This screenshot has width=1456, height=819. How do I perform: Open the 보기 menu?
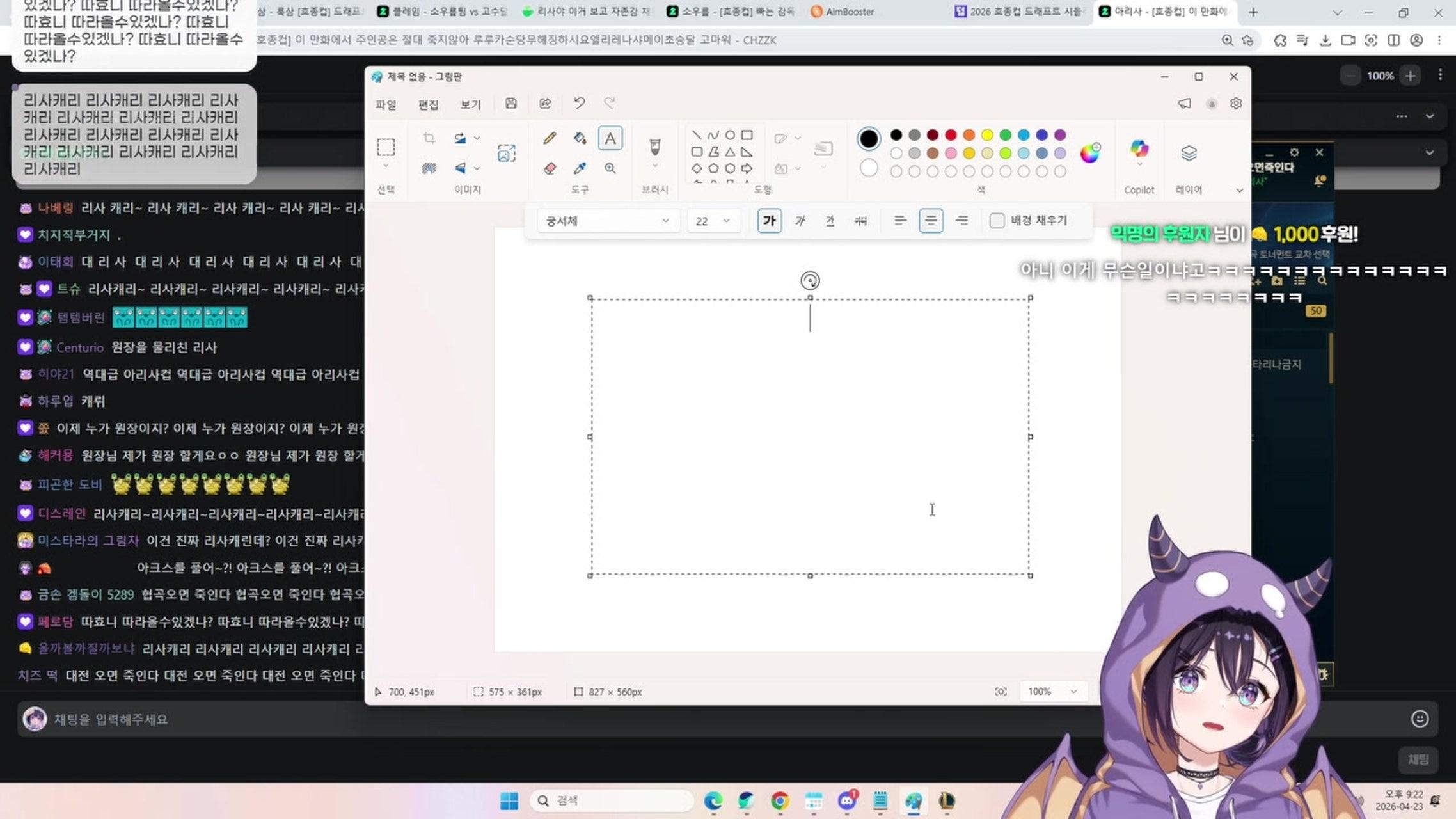(x=470, y=104)
